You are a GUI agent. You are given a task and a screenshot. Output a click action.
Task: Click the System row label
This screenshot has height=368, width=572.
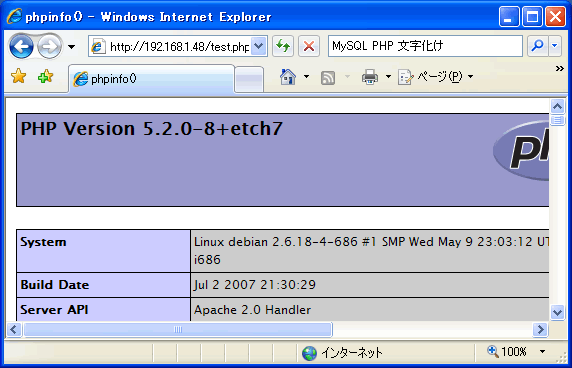click(x=43, y=242)
